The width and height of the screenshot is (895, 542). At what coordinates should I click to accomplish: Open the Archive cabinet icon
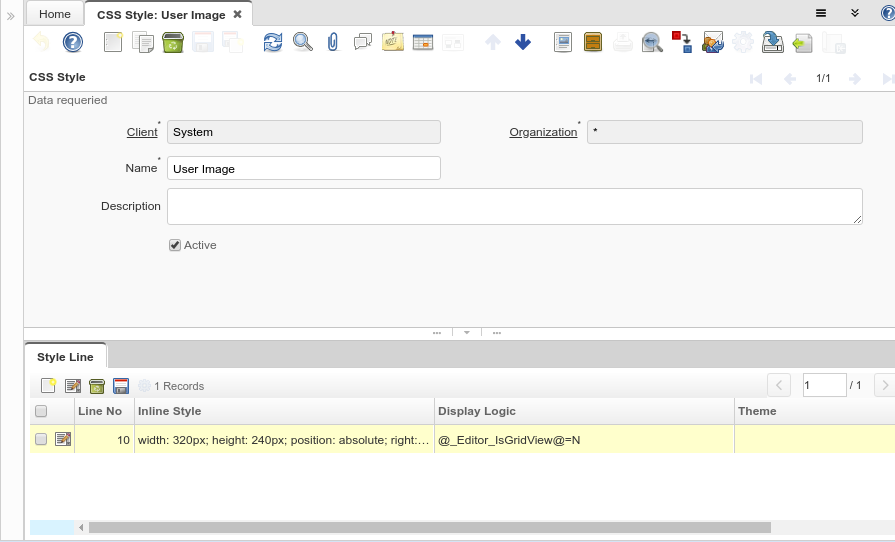[593, 42]
